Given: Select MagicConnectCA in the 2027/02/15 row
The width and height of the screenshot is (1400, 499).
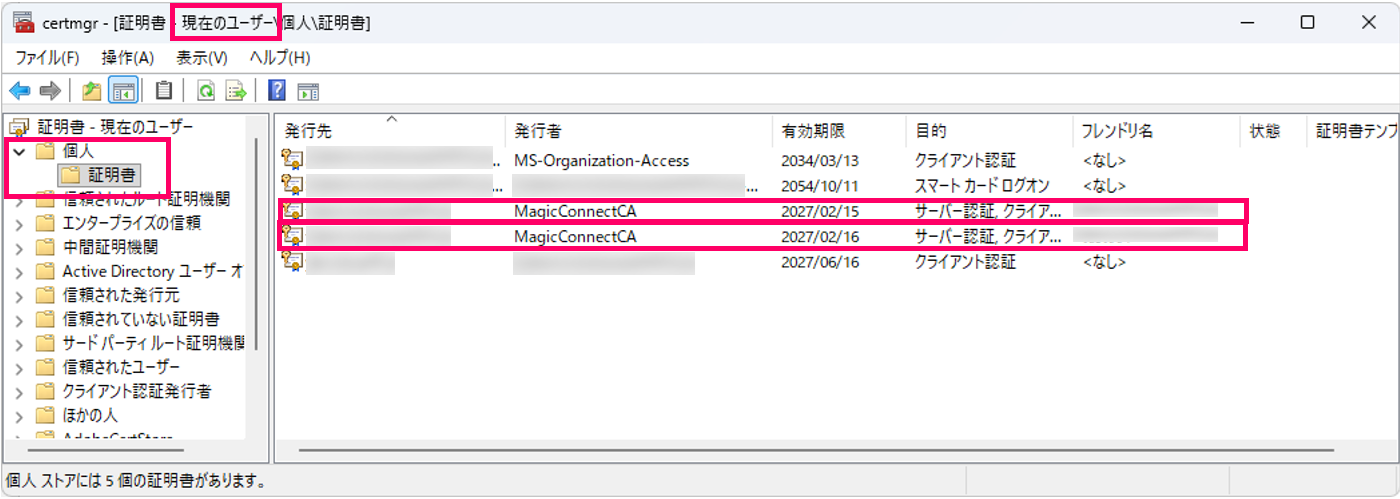Looking at the screenshot, I should 574,211.
